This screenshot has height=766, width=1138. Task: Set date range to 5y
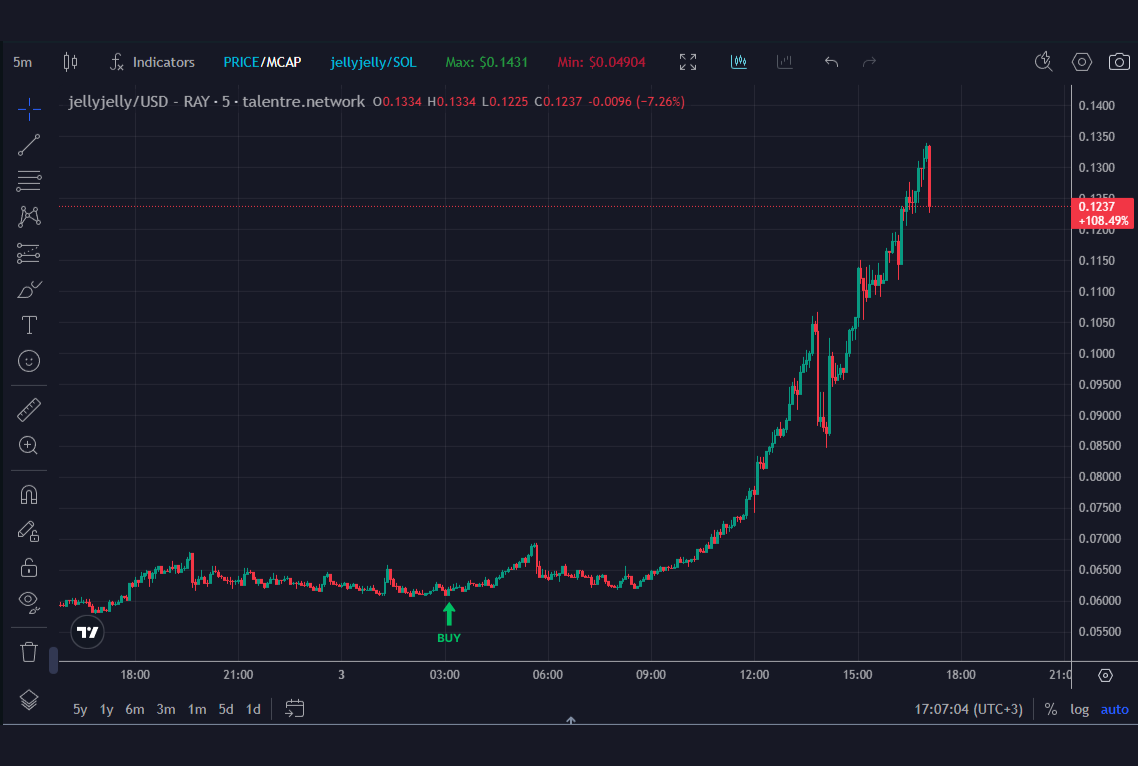point(80,709)
